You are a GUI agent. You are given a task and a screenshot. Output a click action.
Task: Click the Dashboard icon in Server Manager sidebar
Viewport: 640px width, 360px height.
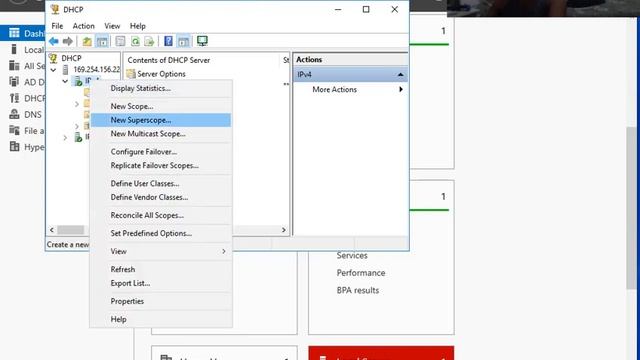14,33
